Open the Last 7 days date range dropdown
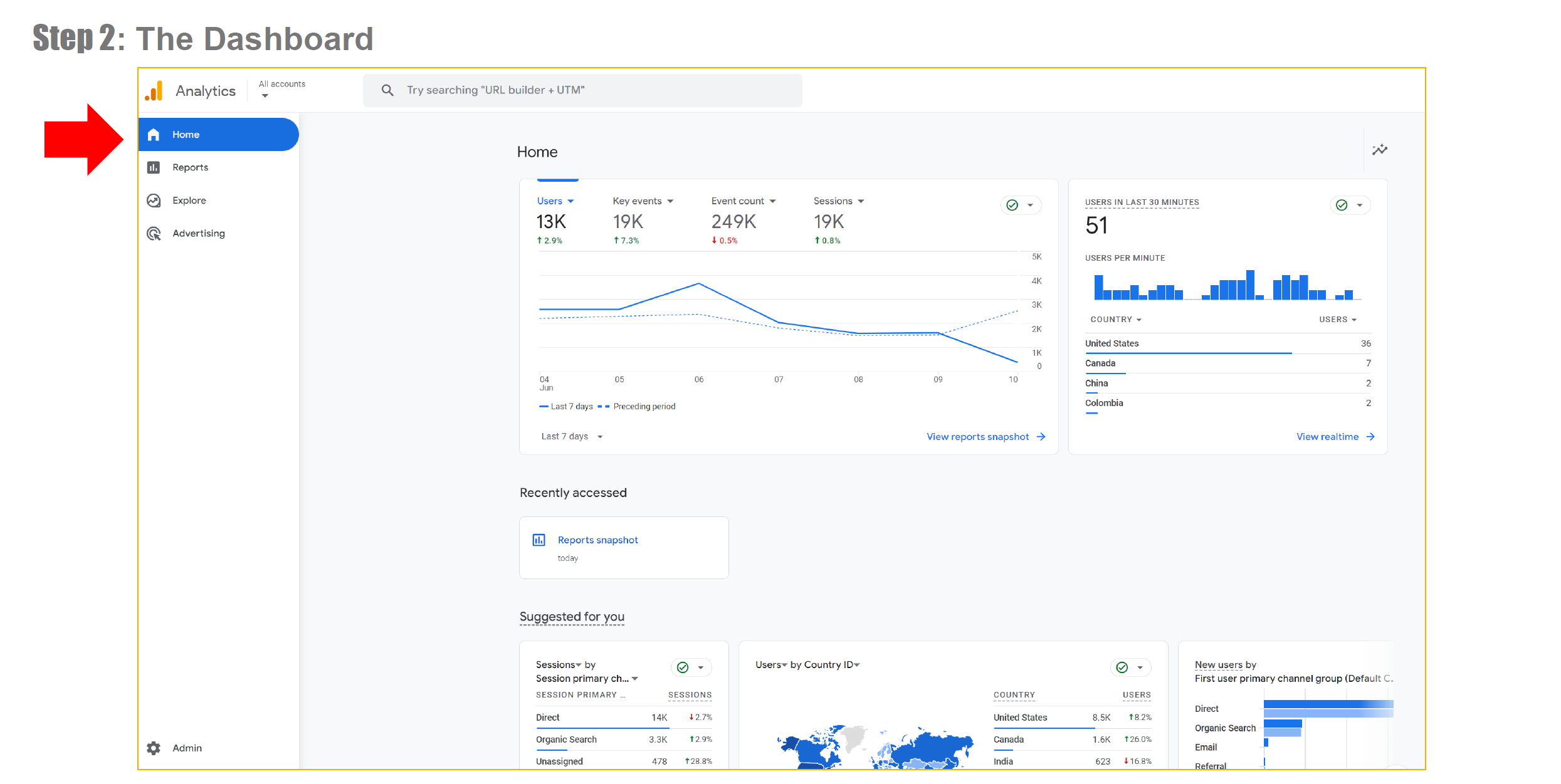The height and width of the screenshot is (784, 1561). tap(571, 436)
